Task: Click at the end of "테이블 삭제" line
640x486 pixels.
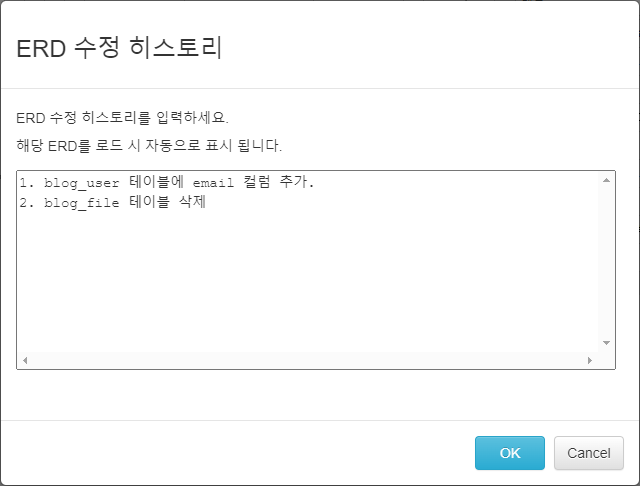Action: 206,203
